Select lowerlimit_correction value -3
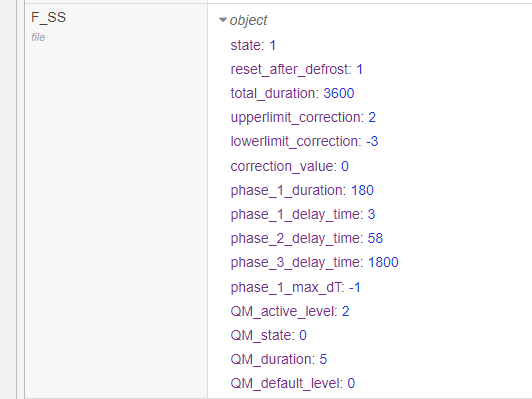This screenshot has width=532, height=399. pos(372,141)
